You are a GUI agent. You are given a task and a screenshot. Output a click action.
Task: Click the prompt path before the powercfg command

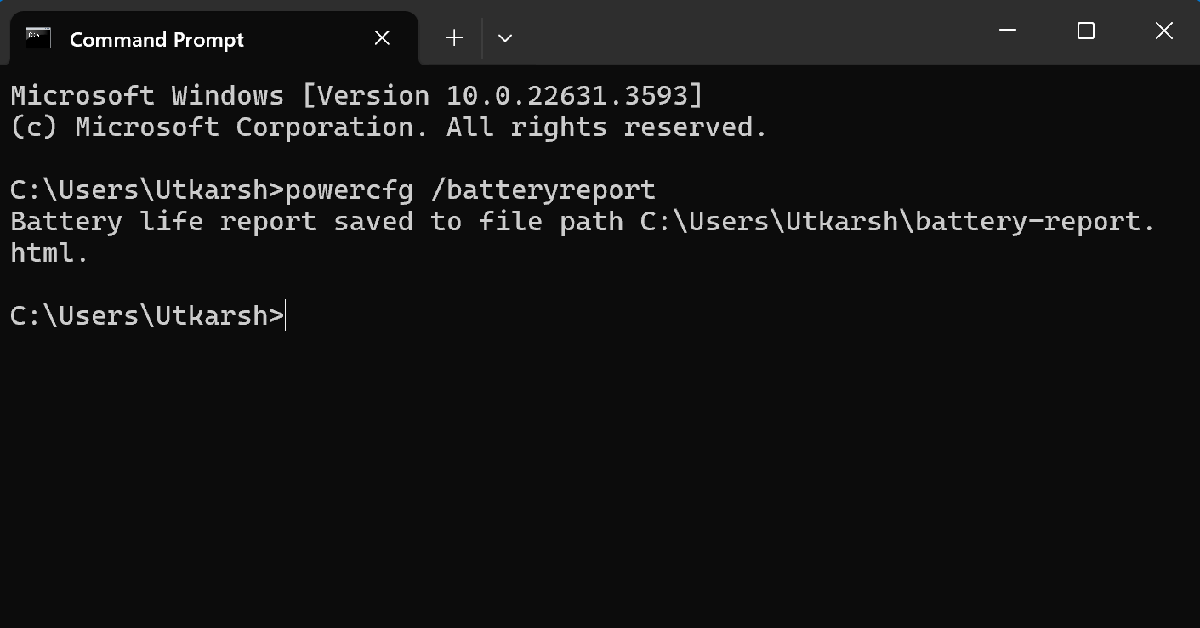146,190
